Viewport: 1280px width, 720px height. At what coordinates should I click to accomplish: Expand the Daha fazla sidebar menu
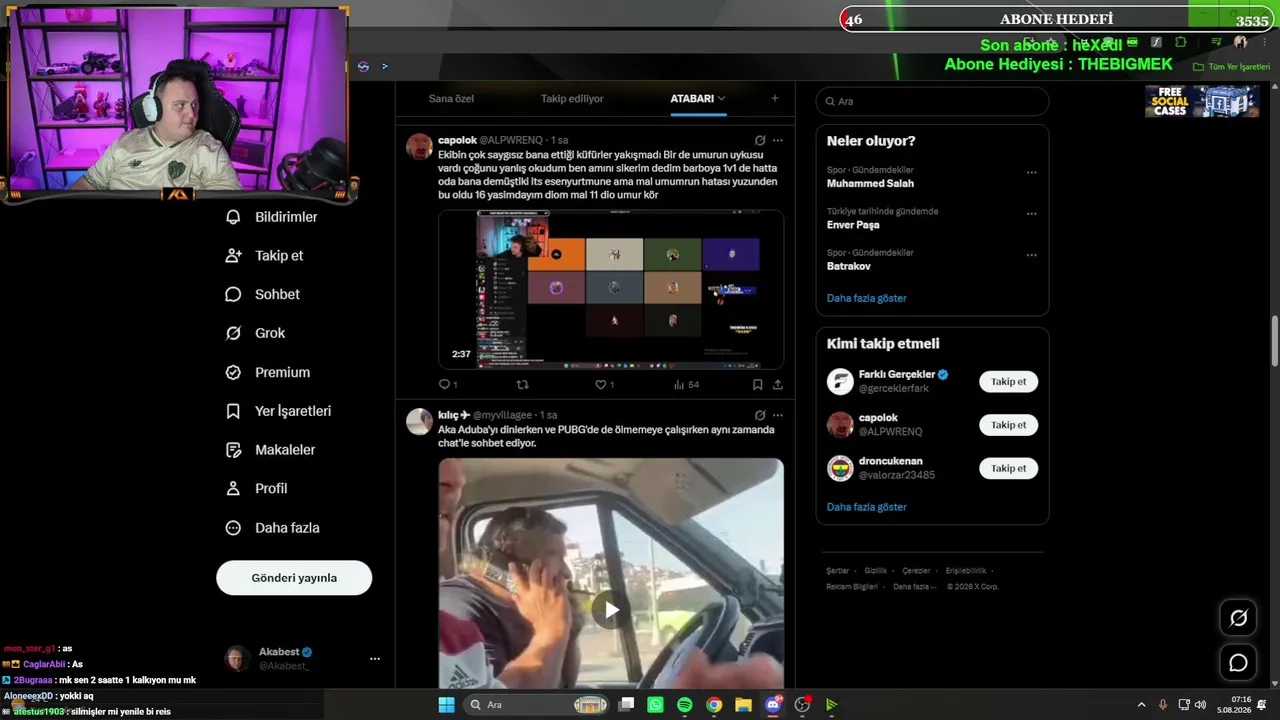(272, 528)
